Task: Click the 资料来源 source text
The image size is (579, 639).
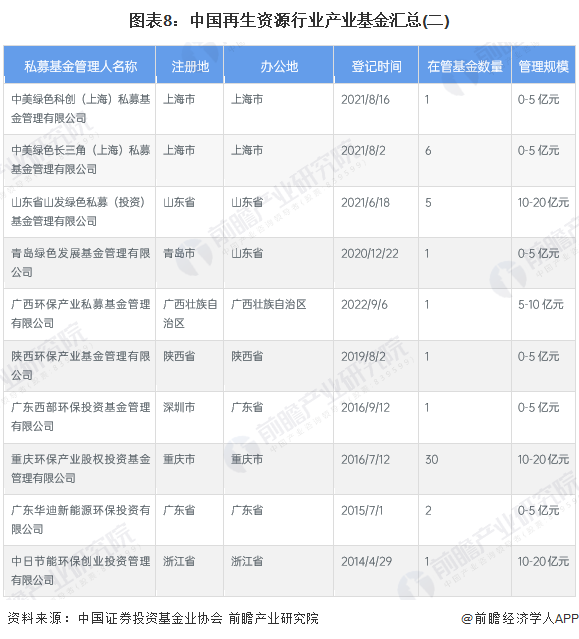Action: point(163,618)
